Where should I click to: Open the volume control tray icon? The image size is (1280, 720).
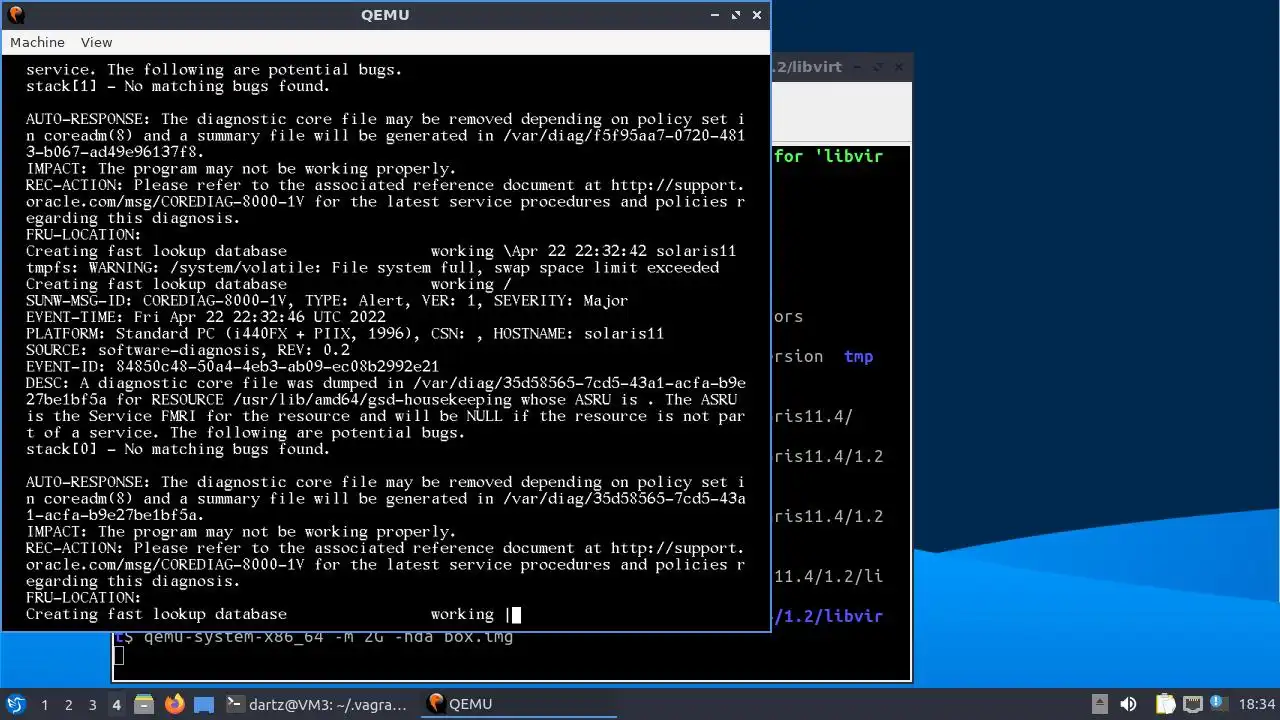click(1128, 704)
